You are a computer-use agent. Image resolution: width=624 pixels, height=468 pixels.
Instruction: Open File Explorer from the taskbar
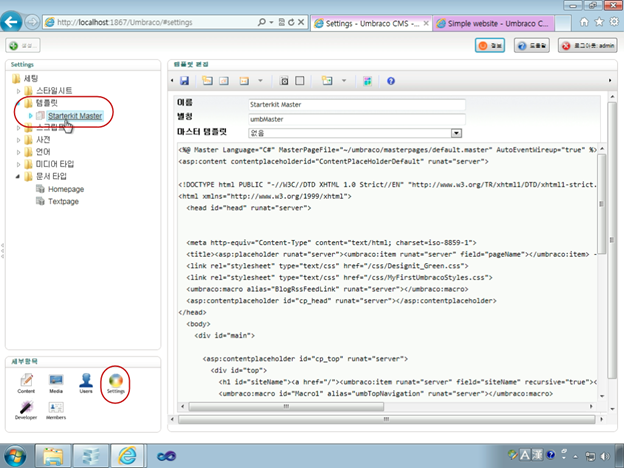53,456
